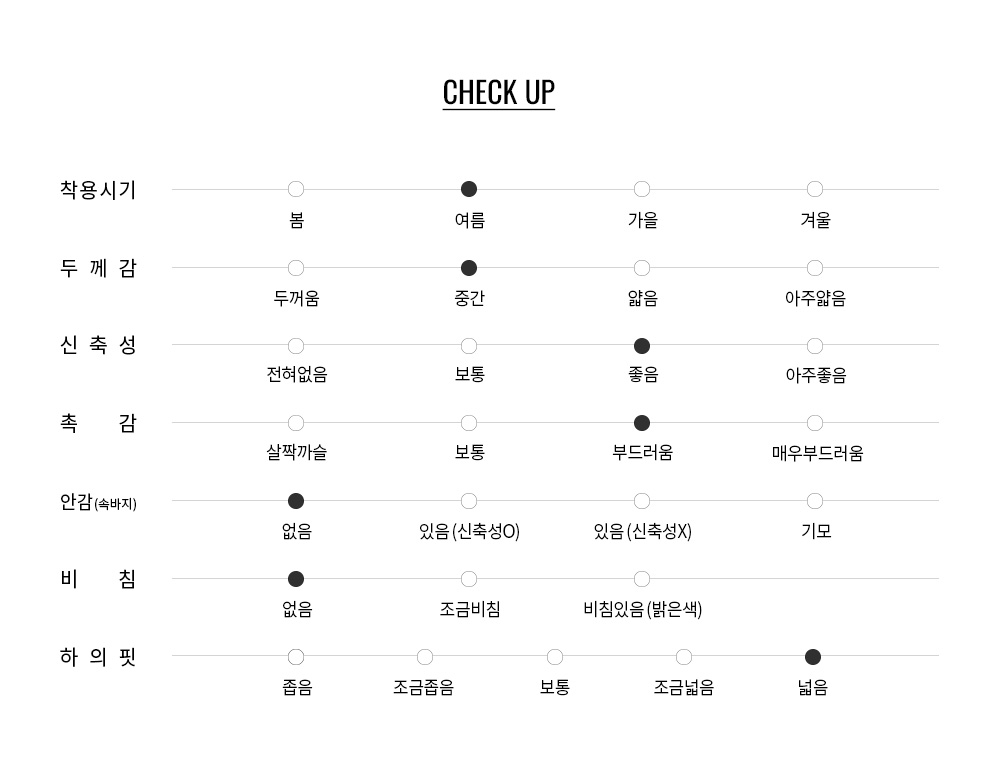Pick the 아주얇음 thickness dot

coord(814,268)
